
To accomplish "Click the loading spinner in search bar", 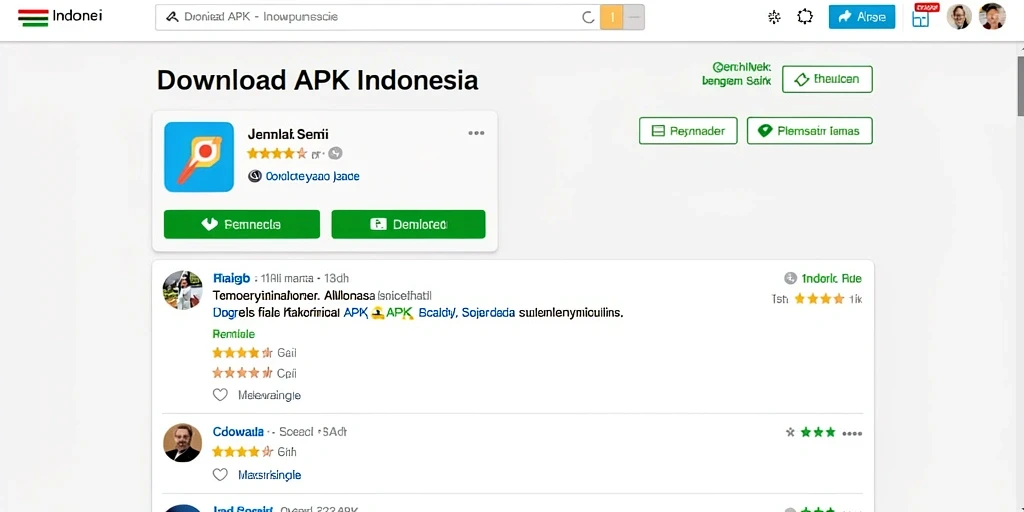I will (588, 18).
